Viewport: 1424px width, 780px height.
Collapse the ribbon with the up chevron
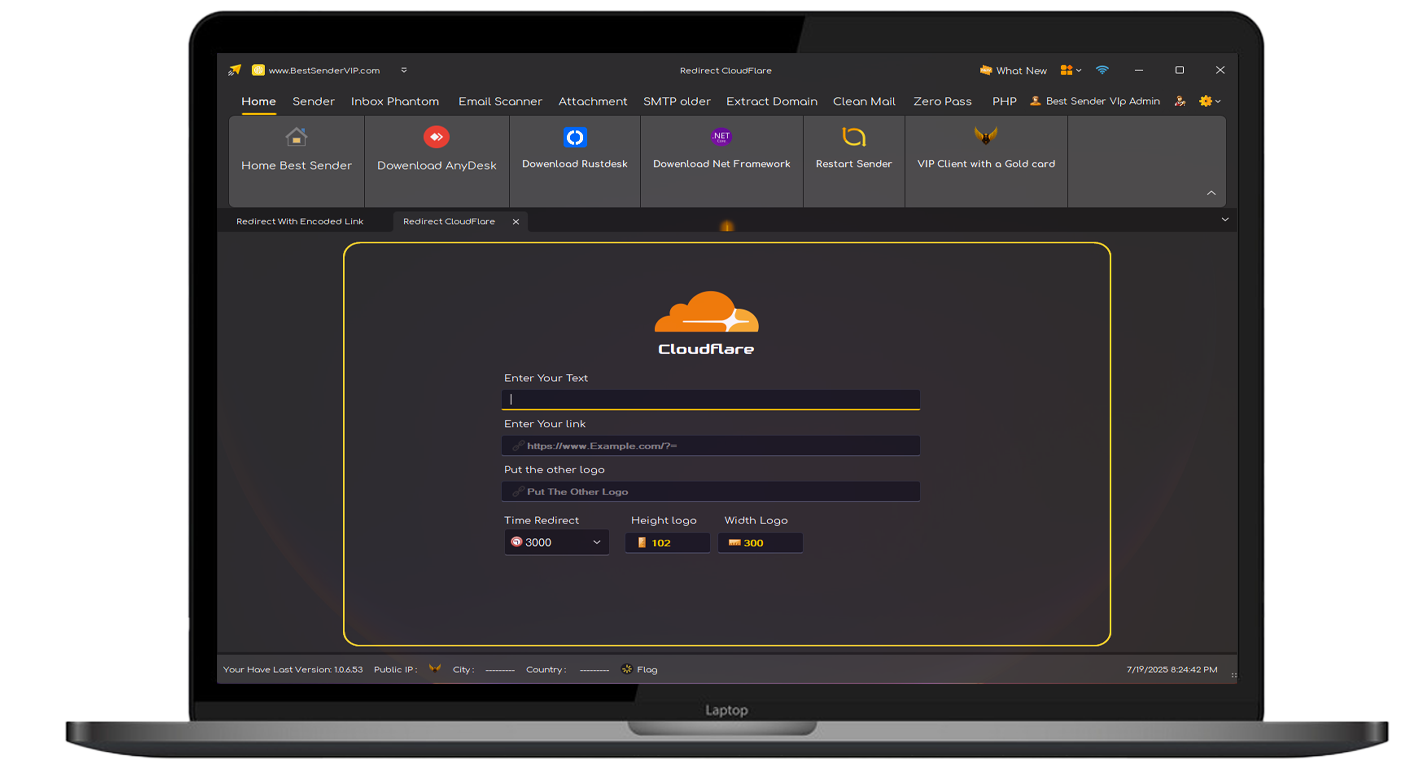point(1211,193)
